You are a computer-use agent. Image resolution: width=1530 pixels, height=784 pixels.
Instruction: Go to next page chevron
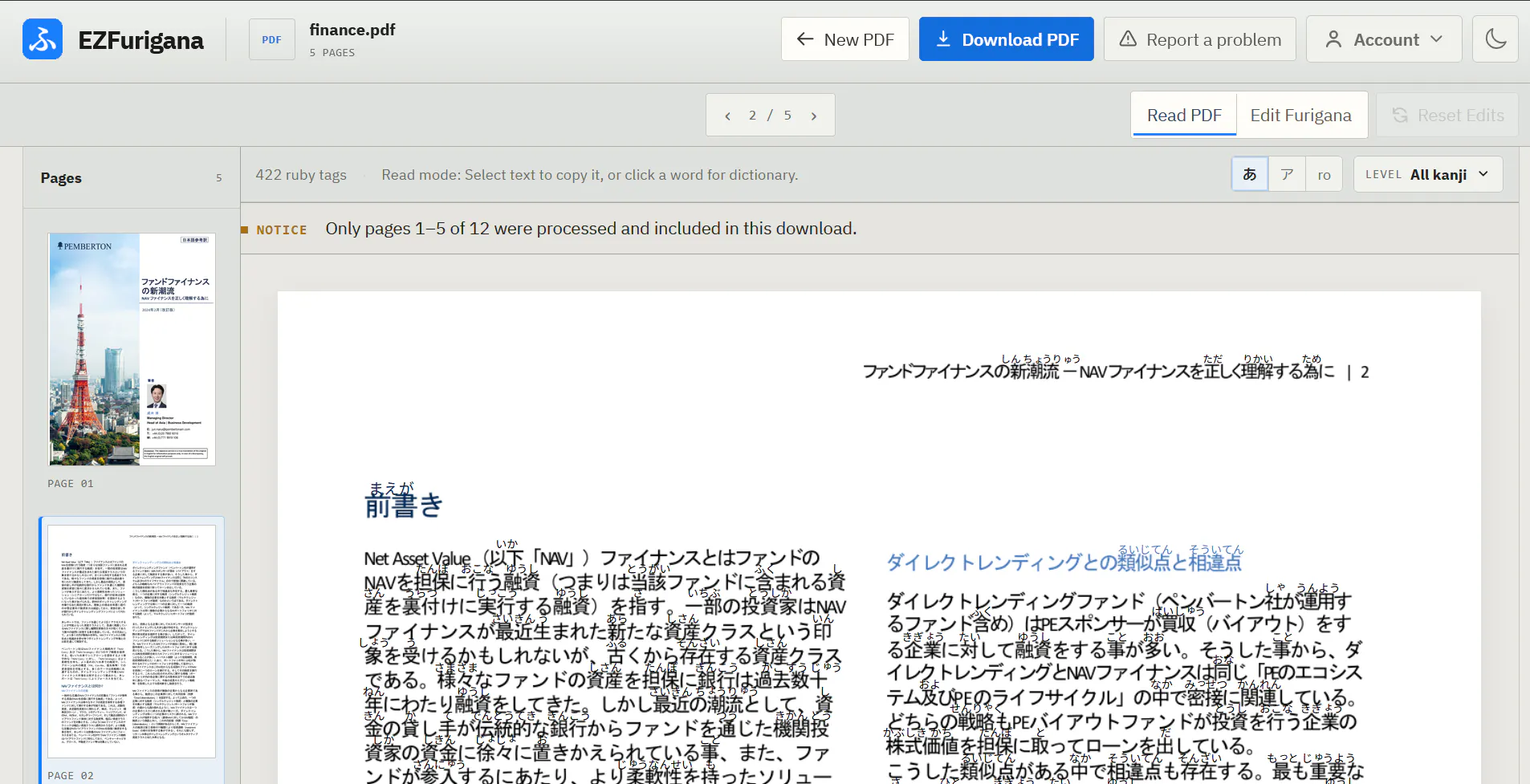tap(814, 116)
